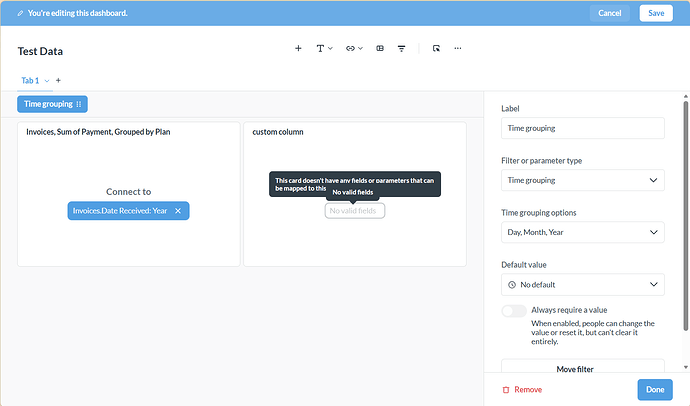Select the Tab 1 tab
Image resolution: width=690 pixels, height=406 pixels.
[30, 80]
